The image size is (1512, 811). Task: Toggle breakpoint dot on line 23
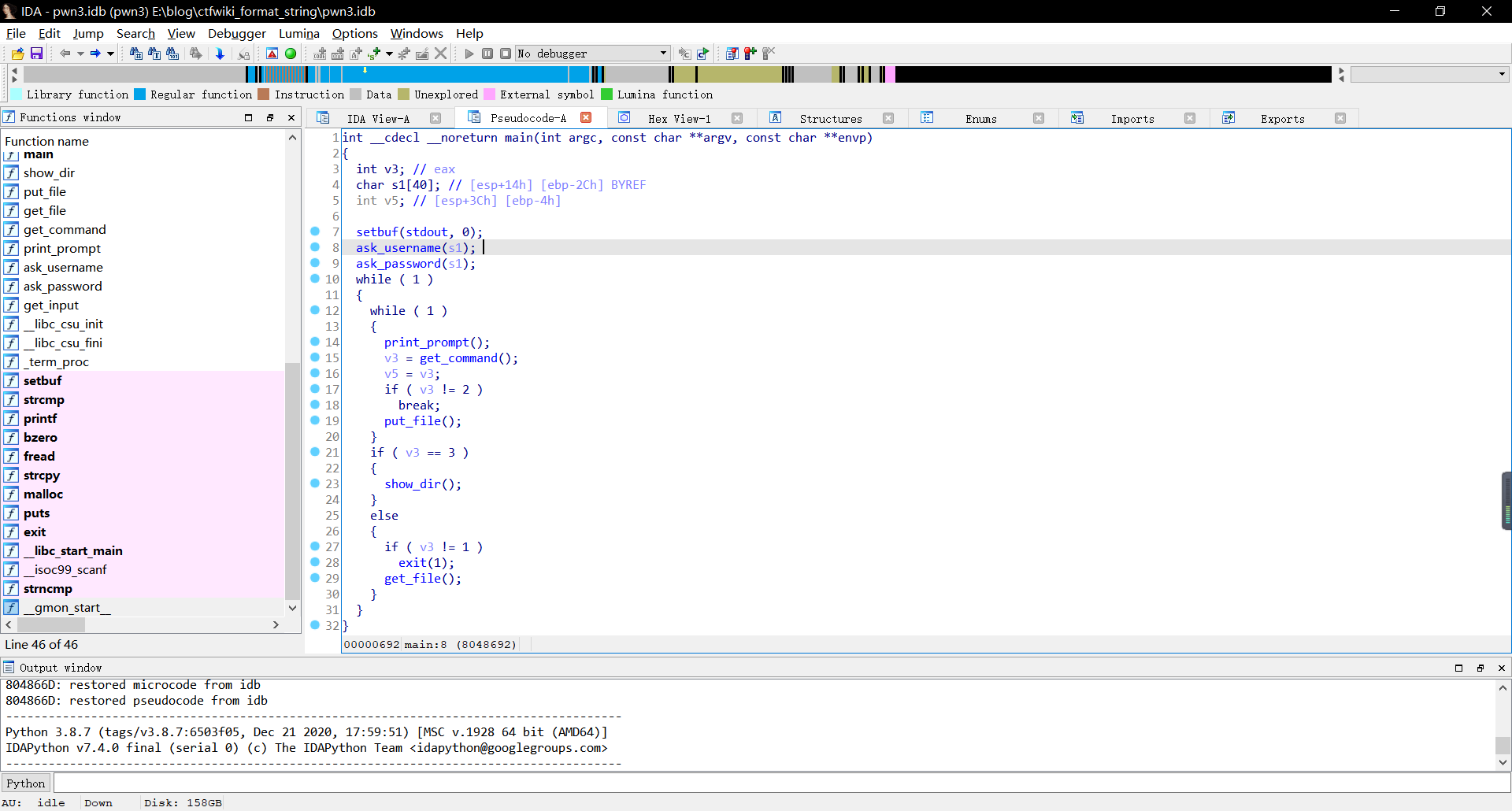pyautogui.click(x=315, y=483)
